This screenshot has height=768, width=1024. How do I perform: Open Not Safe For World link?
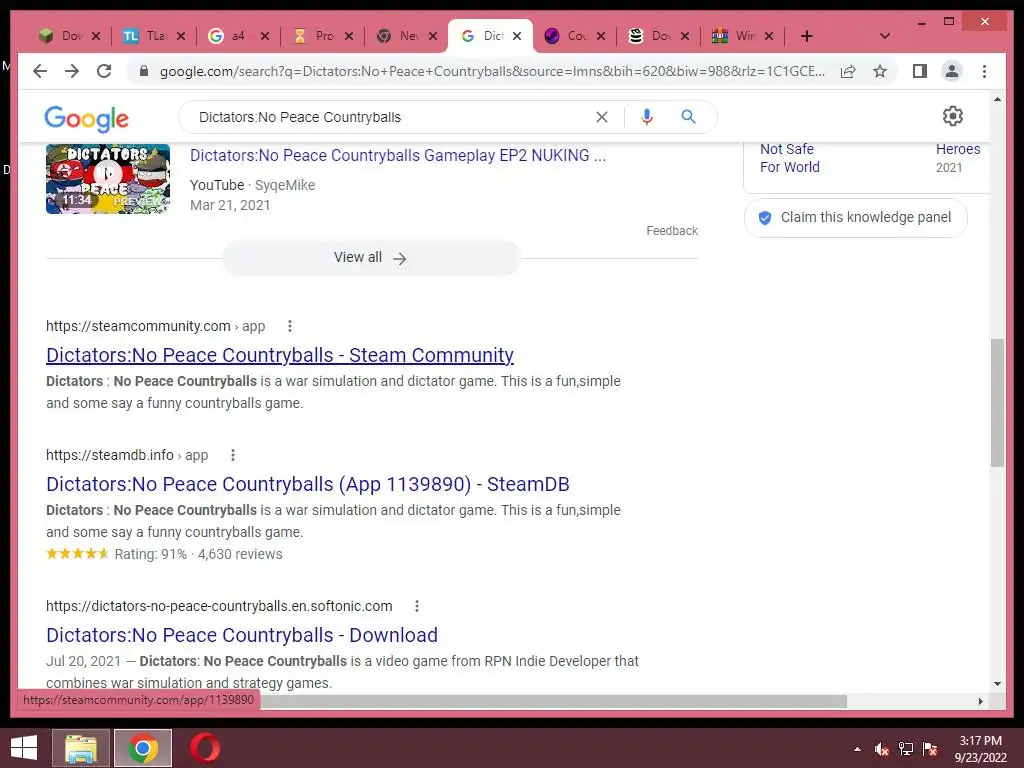tap(789, 158)
